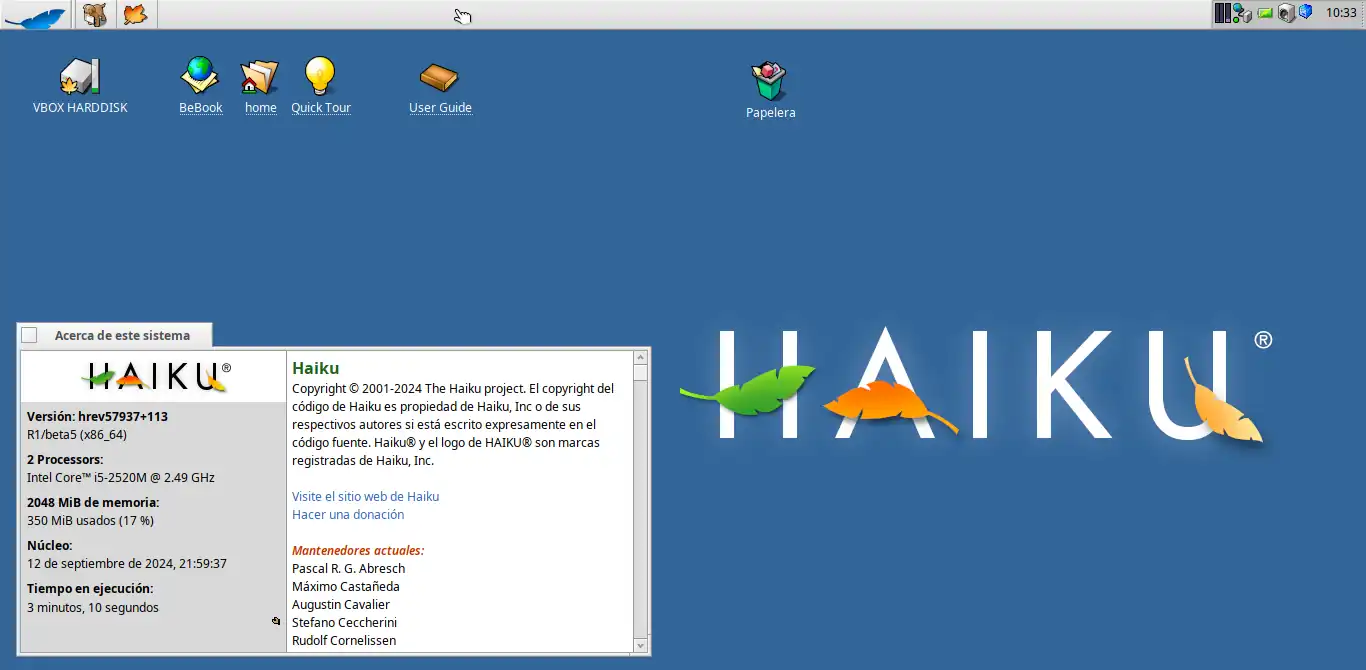Click the CPU activity meter in the tray
The image size is (1366, 670).
[1222, 13]
